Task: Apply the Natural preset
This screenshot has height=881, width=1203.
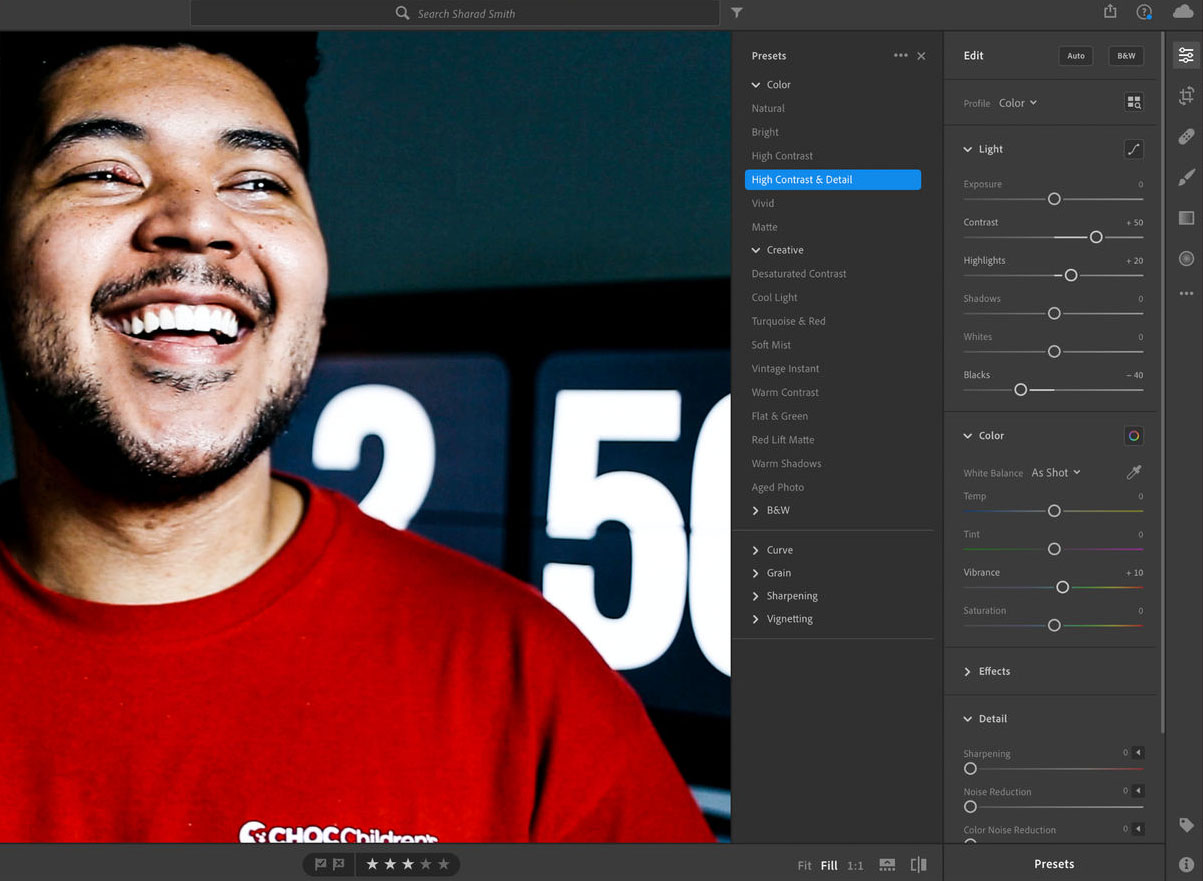Action: click(768, 108)
